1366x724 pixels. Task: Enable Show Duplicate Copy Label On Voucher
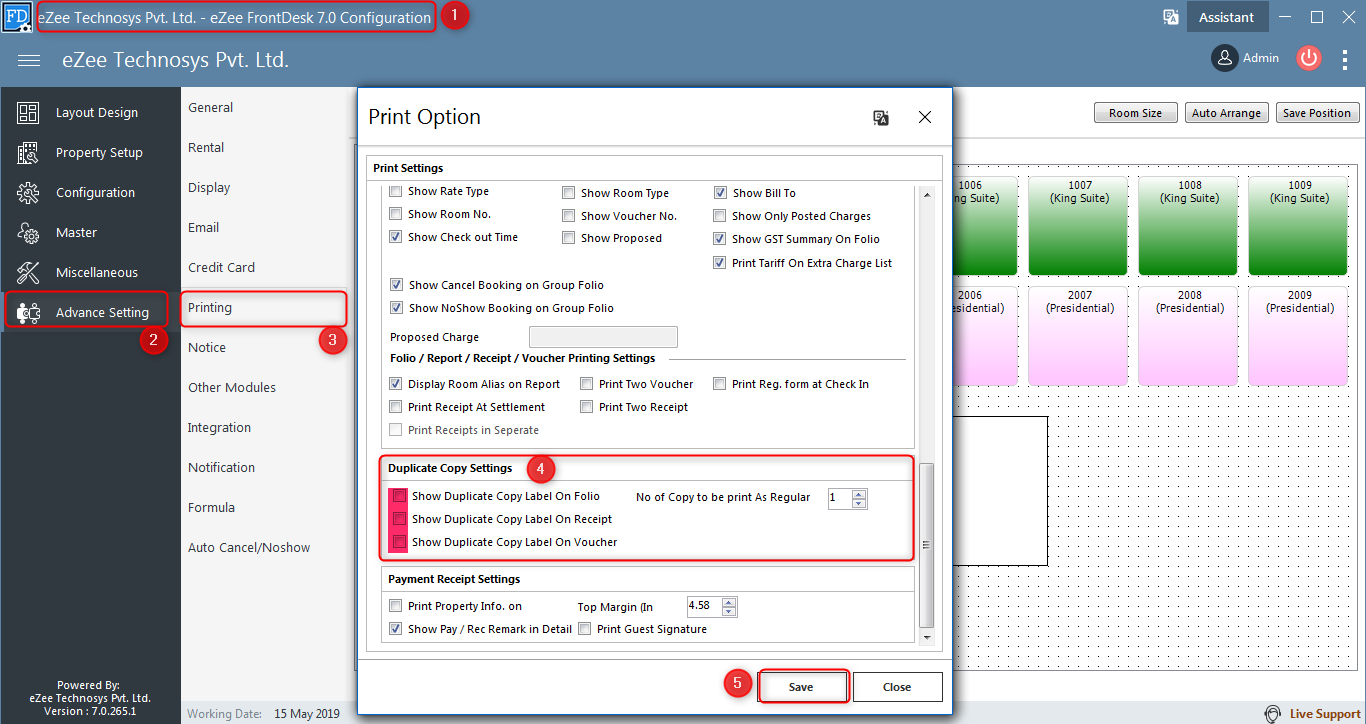tap(400, 542)
